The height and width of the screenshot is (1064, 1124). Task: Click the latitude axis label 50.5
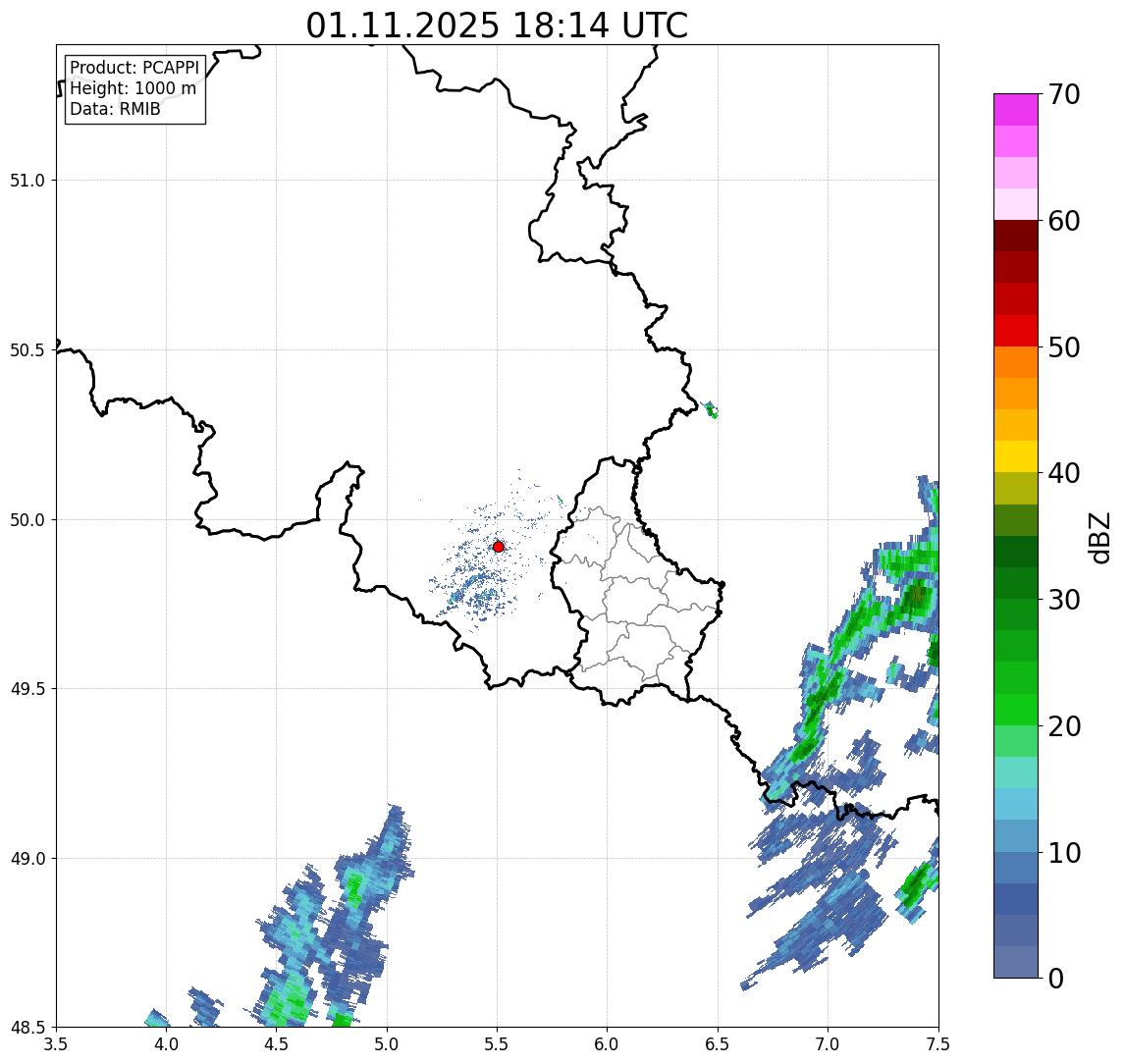pos(27,349)
